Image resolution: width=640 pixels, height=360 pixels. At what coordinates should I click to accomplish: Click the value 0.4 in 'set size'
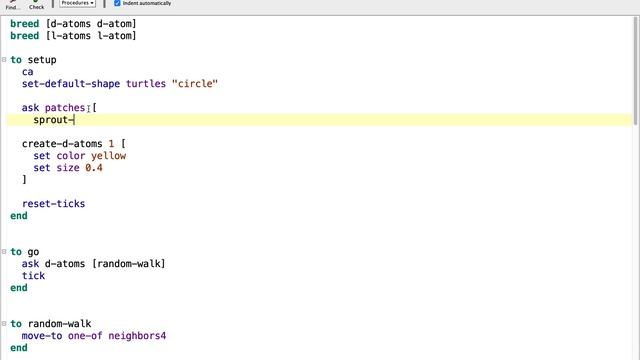[94, 168]
